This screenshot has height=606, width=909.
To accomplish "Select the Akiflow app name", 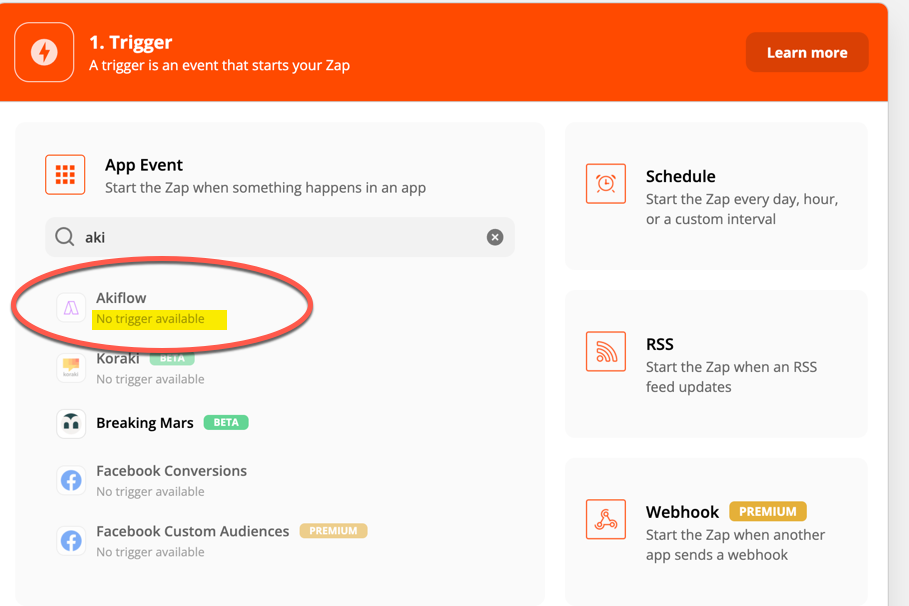I will click(x=121, y=298).
